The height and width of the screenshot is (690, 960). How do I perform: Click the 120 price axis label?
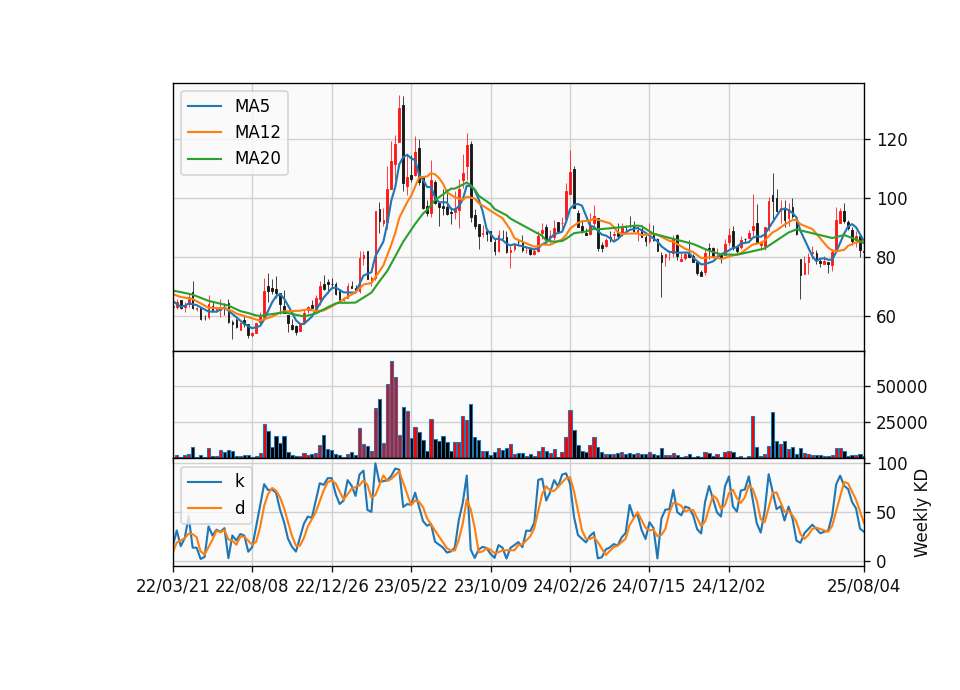point(892,140)
